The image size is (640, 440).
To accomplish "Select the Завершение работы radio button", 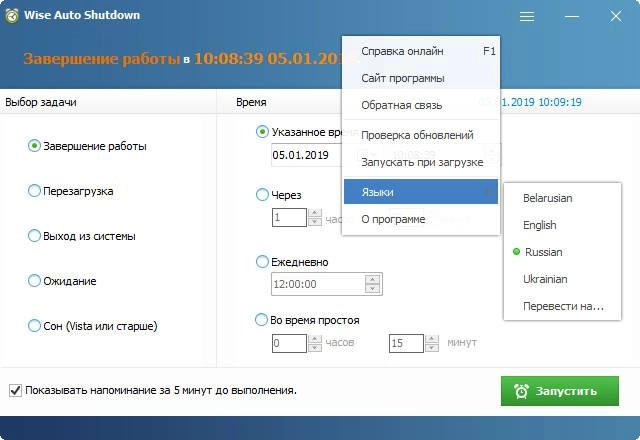I will tap(34, 146).
